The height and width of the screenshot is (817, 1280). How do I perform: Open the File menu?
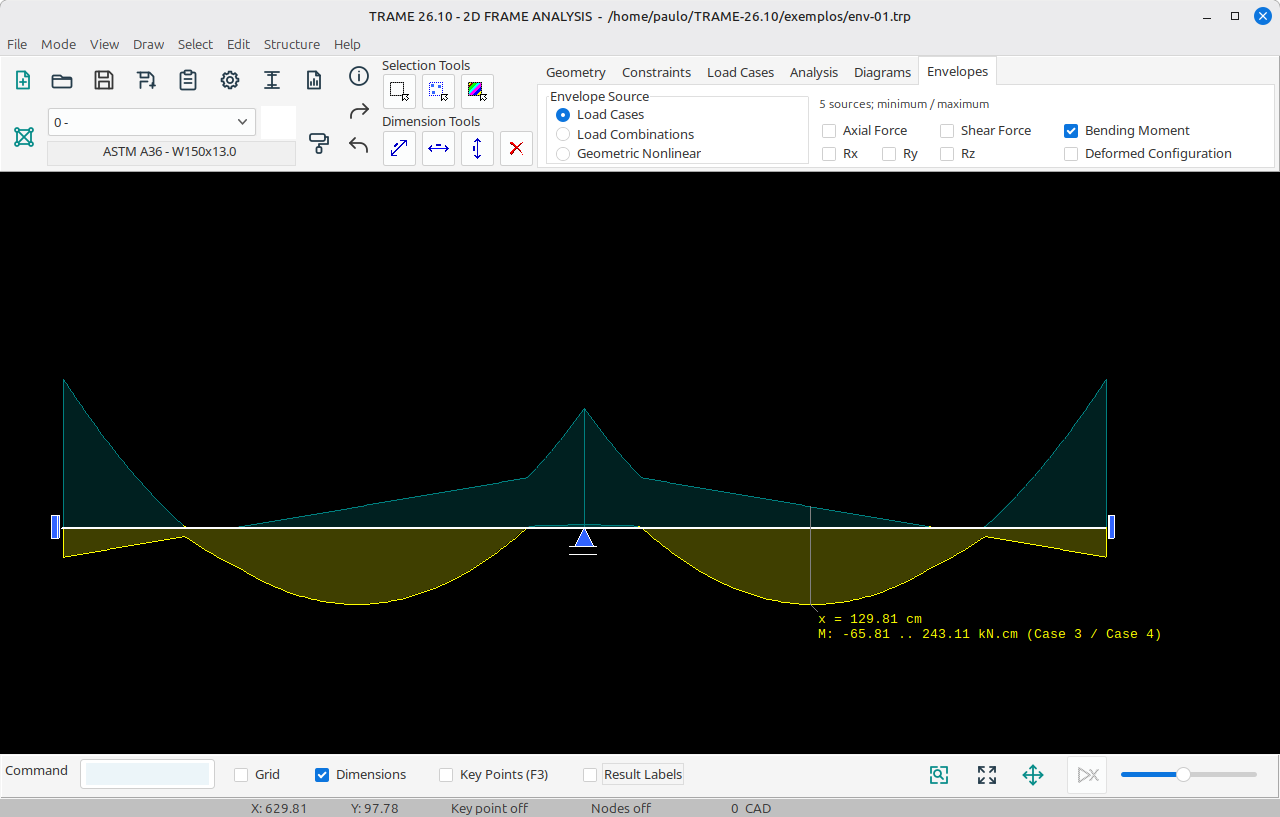[x=17, y=44]
